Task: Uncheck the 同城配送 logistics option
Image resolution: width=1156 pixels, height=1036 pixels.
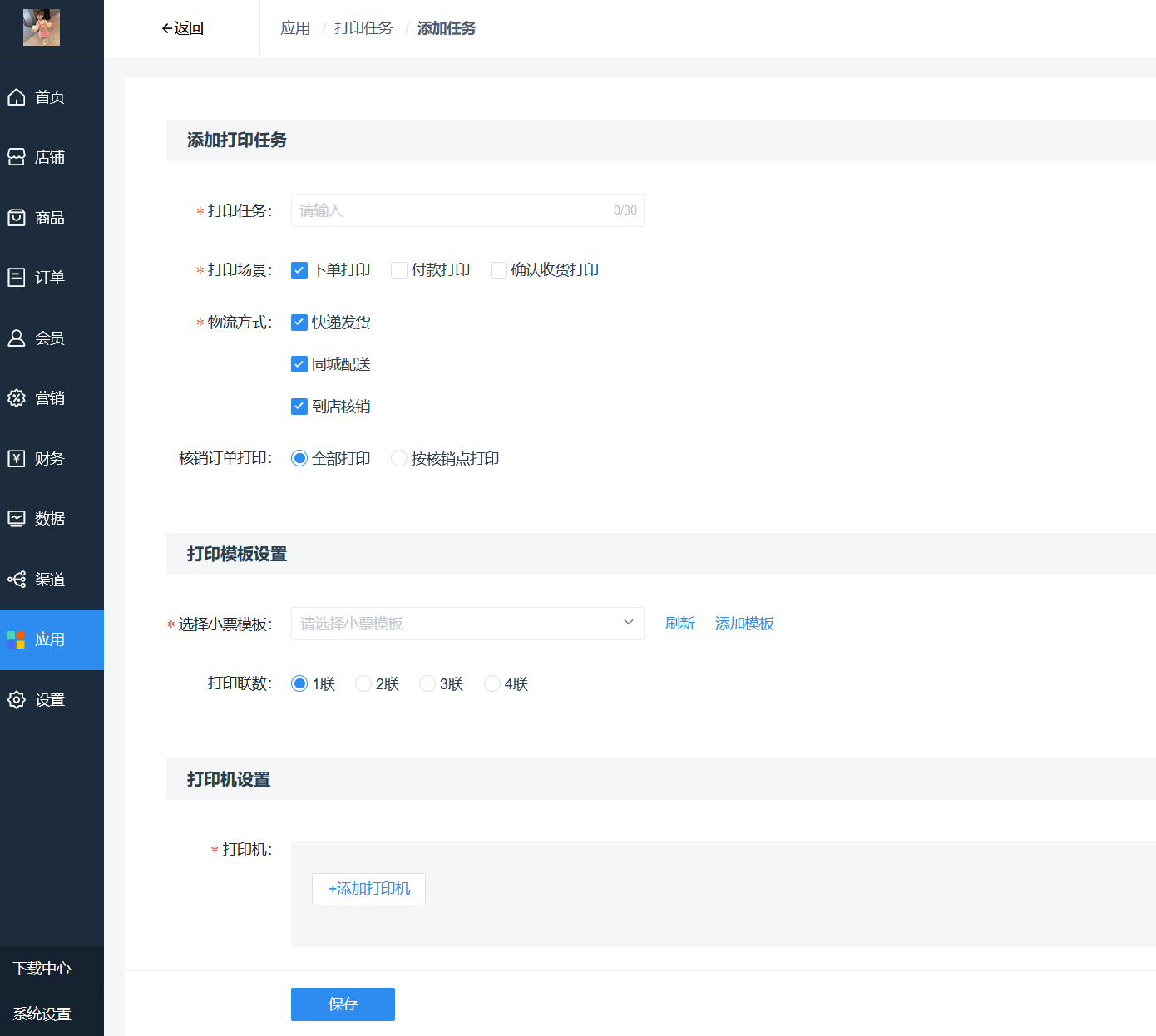Action: (x=299, y=364)
